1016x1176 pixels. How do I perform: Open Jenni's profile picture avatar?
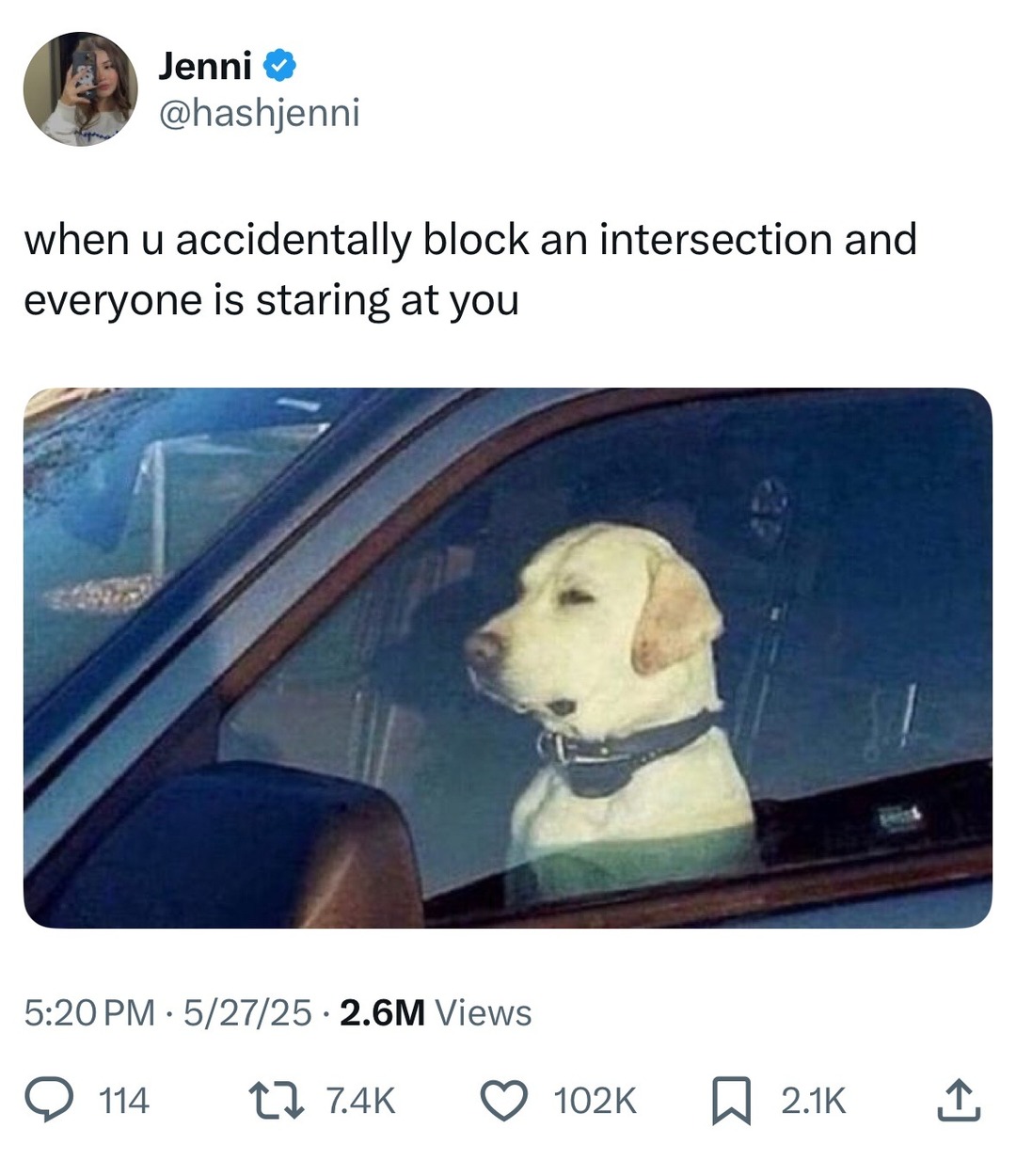(81, 89)
